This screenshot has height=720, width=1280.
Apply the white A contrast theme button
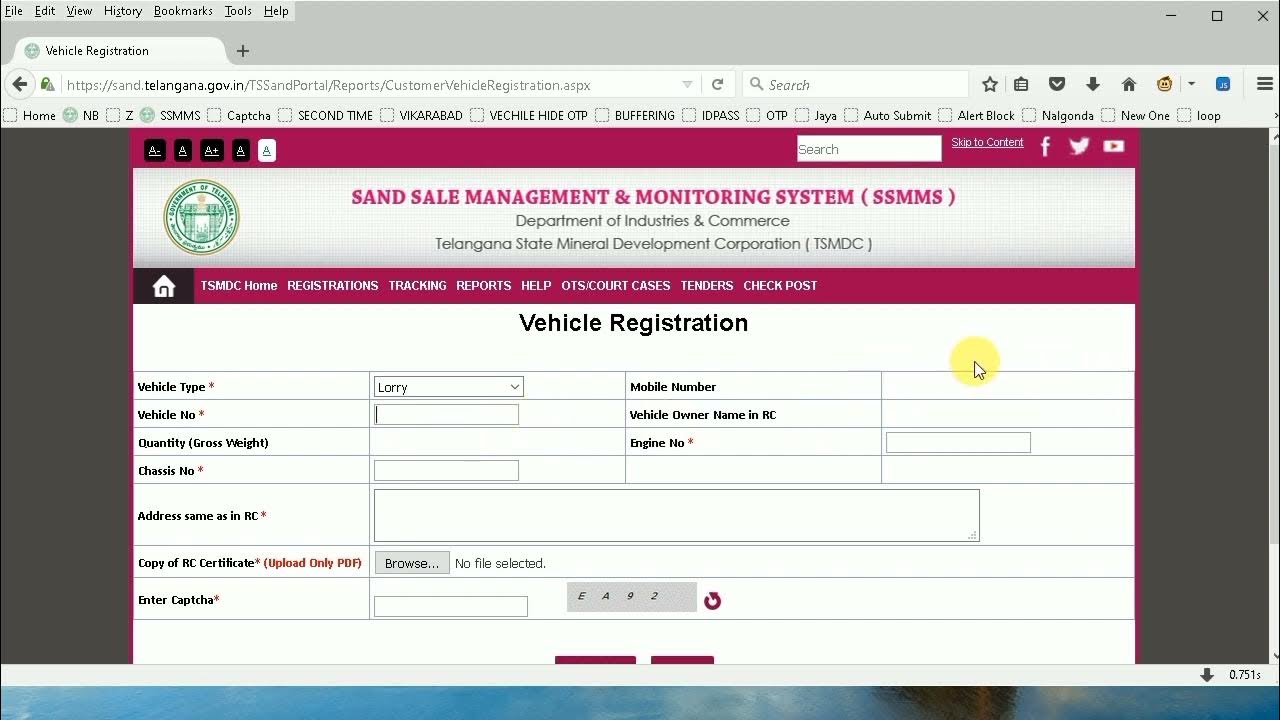click(266, 150)
